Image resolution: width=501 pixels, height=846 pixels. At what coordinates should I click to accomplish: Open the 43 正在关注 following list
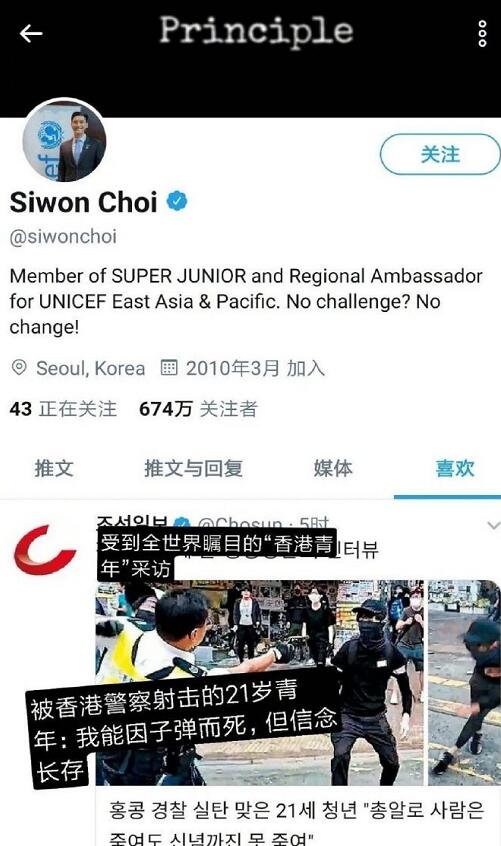pyautogui.click(x=63, y=409)
